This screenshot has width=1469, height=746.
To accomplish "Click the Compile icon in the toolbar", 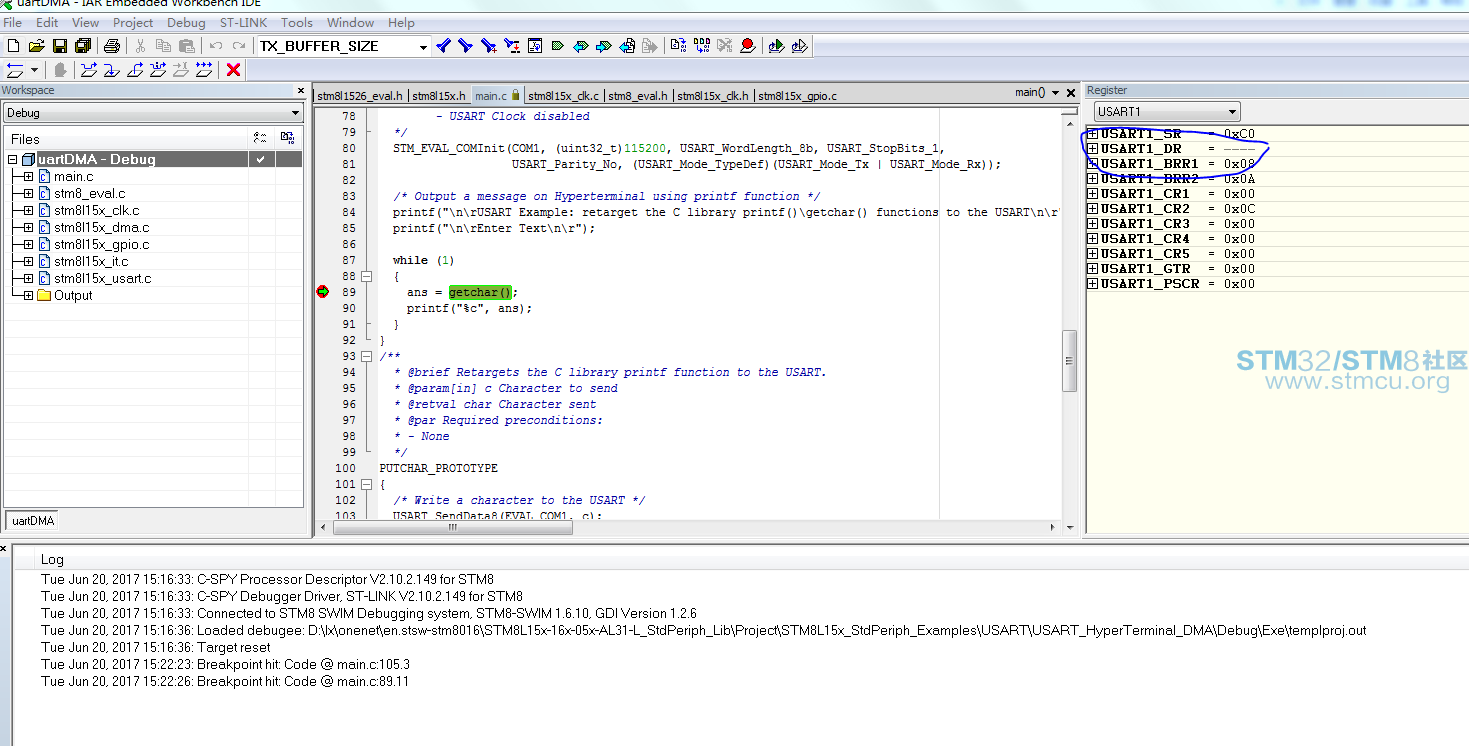I will [678, 46].
